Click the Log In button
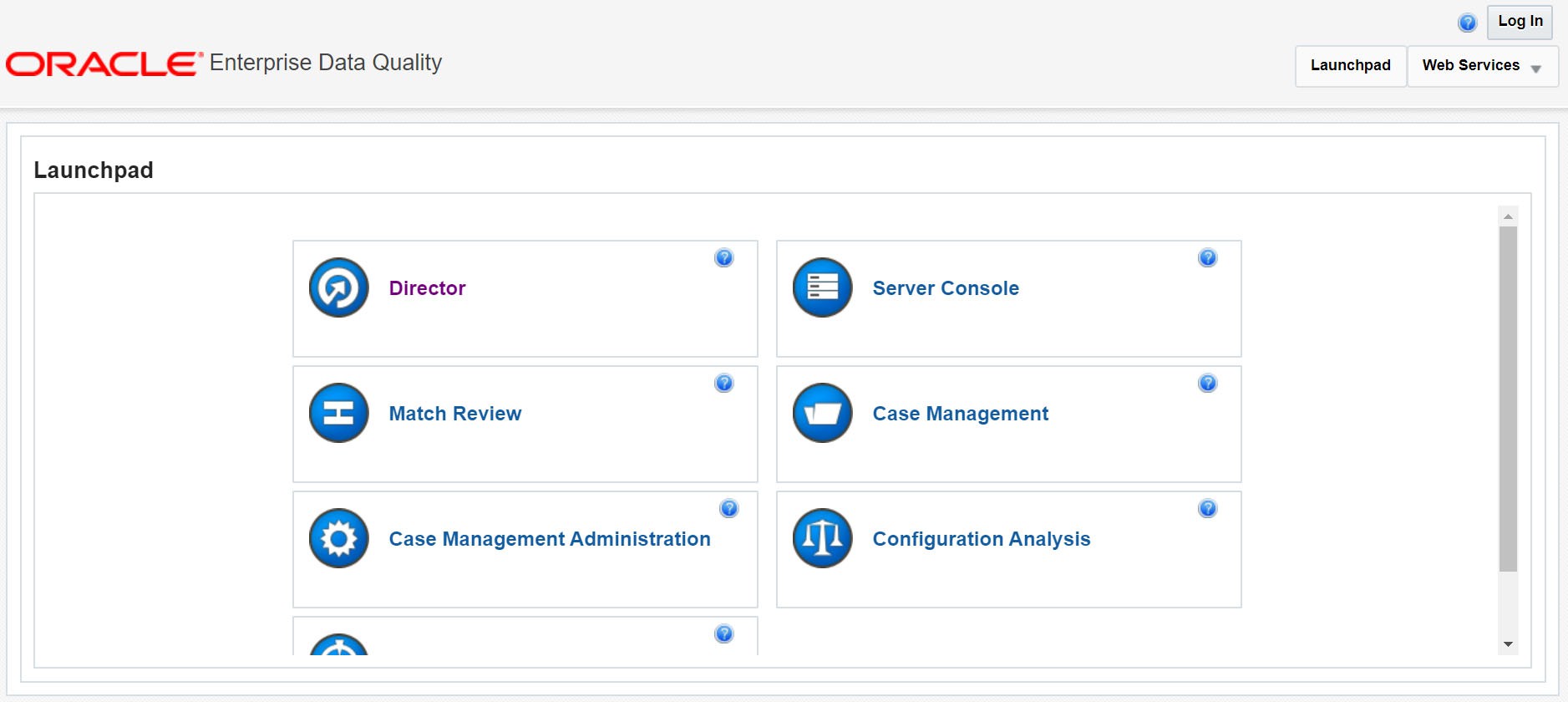This screenshot has height=702, width=1568. click(1520, 22)
